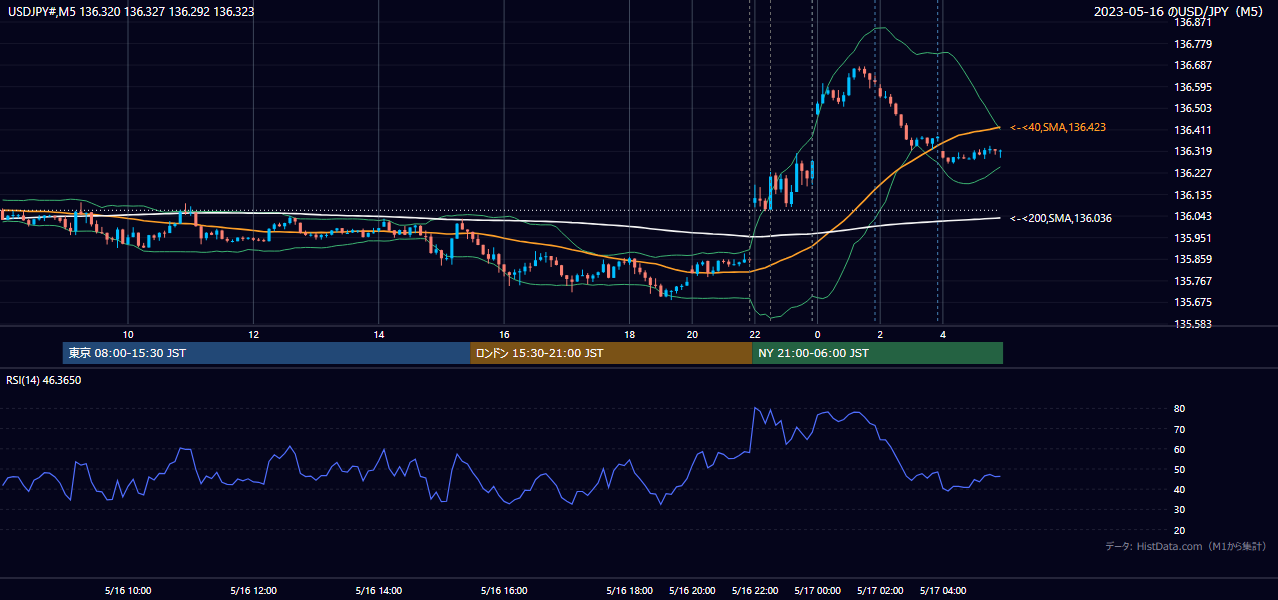Click the 5/16 12:00 date label
1278x600 pixels.
tap(253, 591)
